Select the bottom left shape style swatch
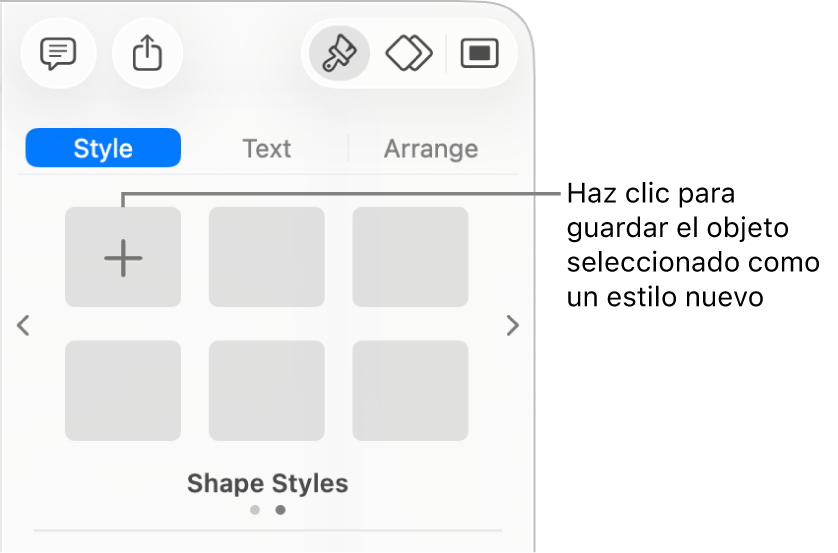The height and width of the screenshot is (553, 838). click(x=123, y=390)
